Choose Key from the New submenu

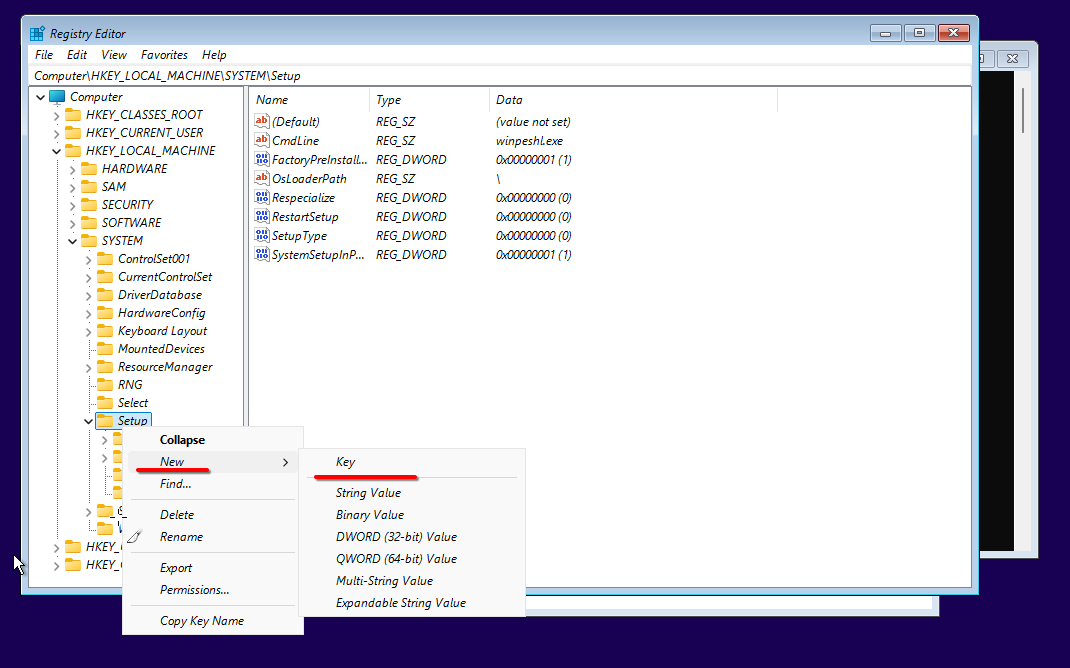click(x=412, y=462)
